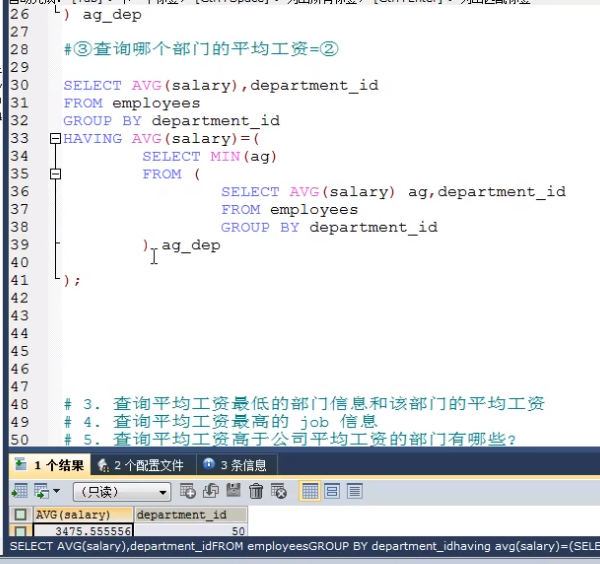Screen dimensions: 600x564
Task: Check the row checkbox for 3475.555556
Action: 20,531
